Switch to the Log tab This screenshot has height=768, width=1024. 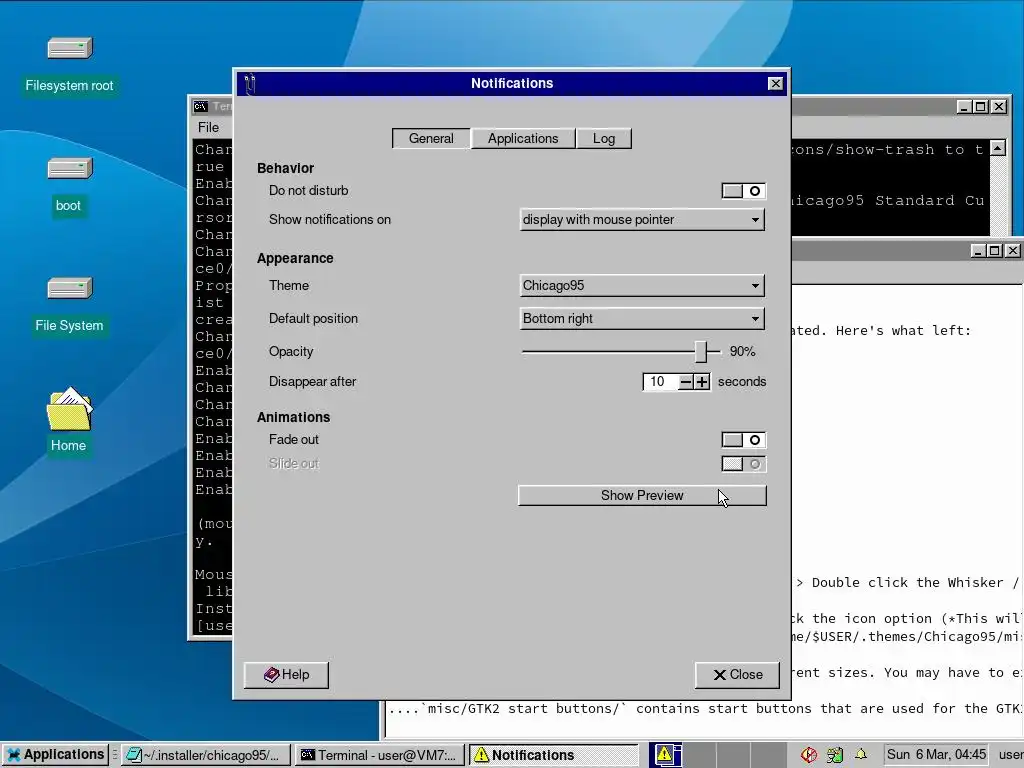coord(604,138)
